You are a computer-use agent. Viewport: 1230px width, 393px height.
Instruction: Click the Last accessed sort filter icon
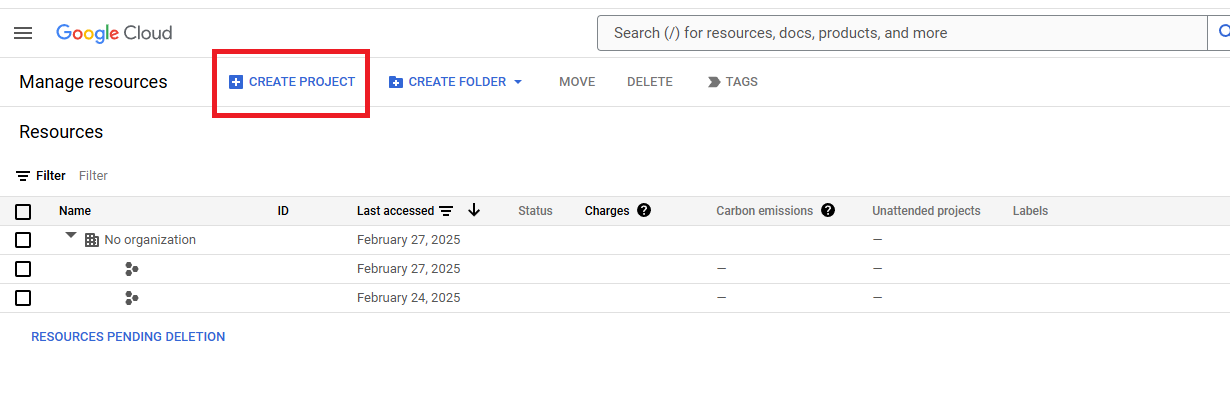[446, 211]
